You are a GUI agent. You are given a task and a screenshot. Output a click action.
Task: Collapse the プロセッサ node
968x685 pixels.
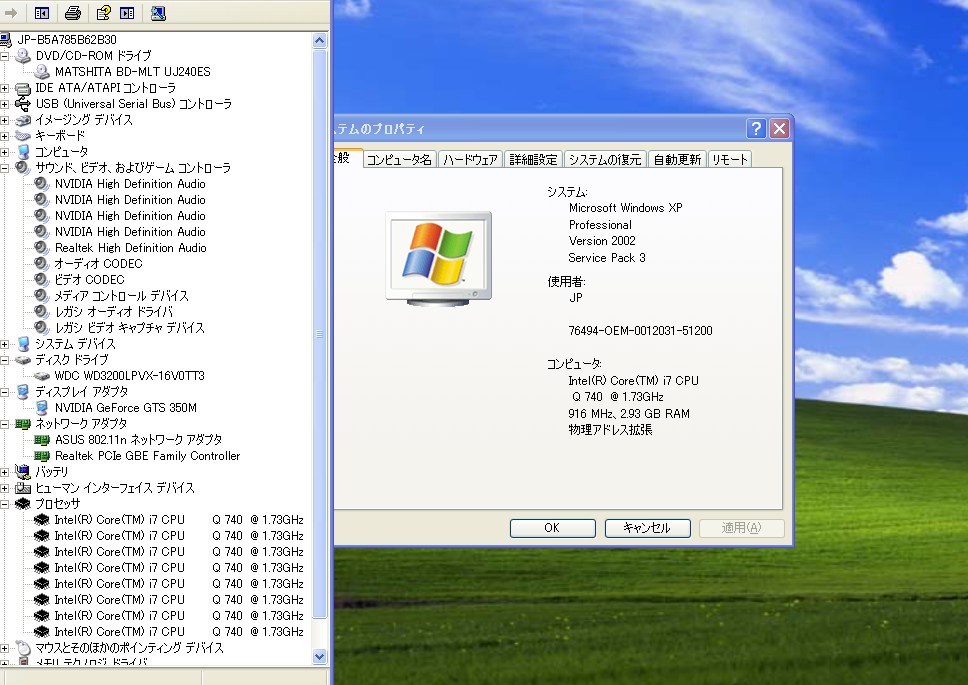[4, 504]
